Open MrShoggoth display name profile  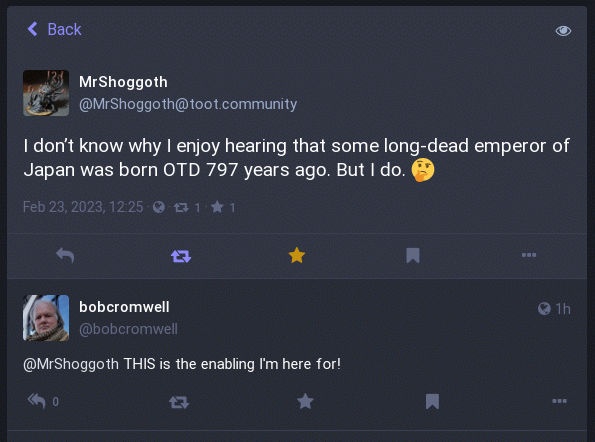click(123, 82)
